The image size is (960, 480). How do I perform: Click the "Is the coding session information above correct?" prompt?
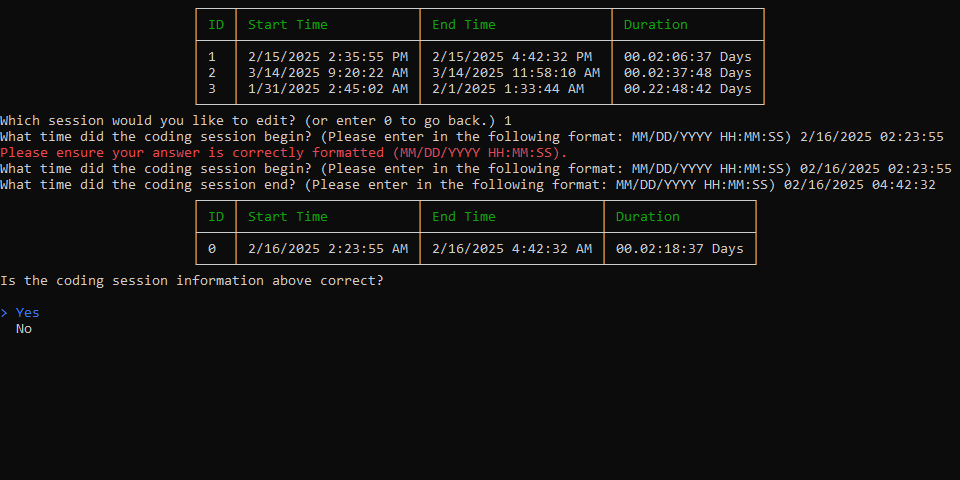[x=192, y=281]
